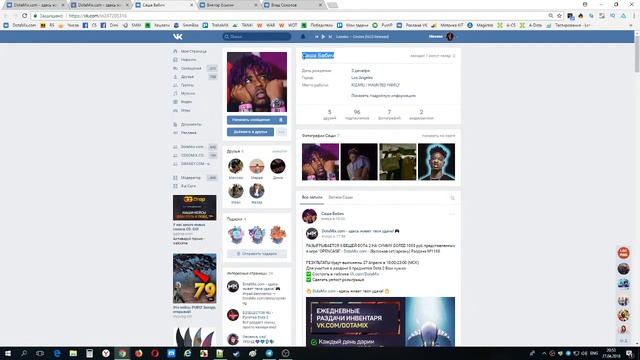The width and height of the screenshot is (640, 360).
Task: Open the Windows Start menu
Action: (8, 353)
